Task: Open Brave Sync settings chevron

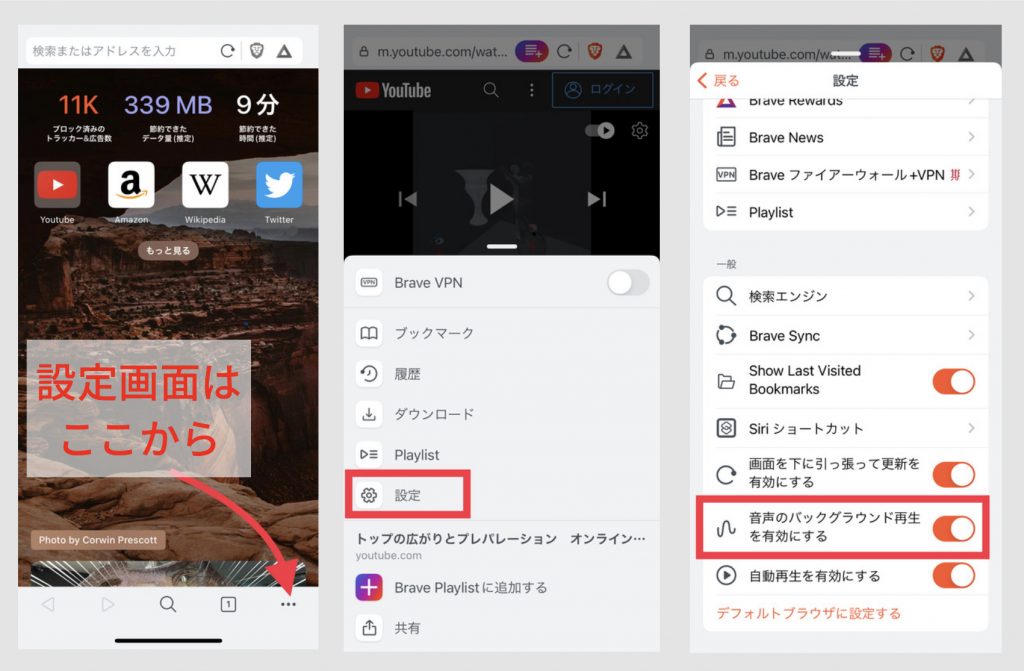Action: (x=970, y=336)
